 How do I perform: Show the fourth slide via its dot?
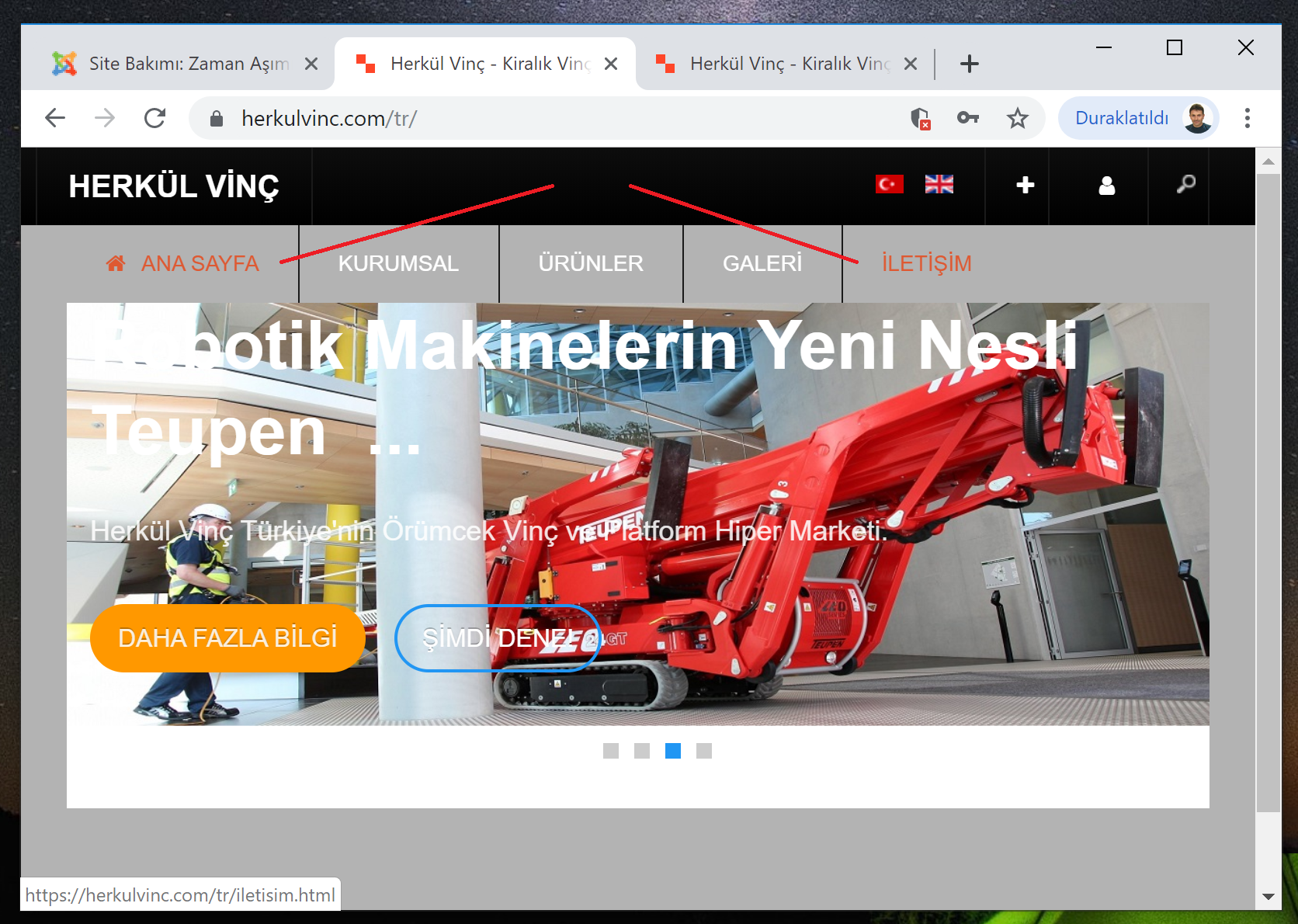click(x=704, y=751)
